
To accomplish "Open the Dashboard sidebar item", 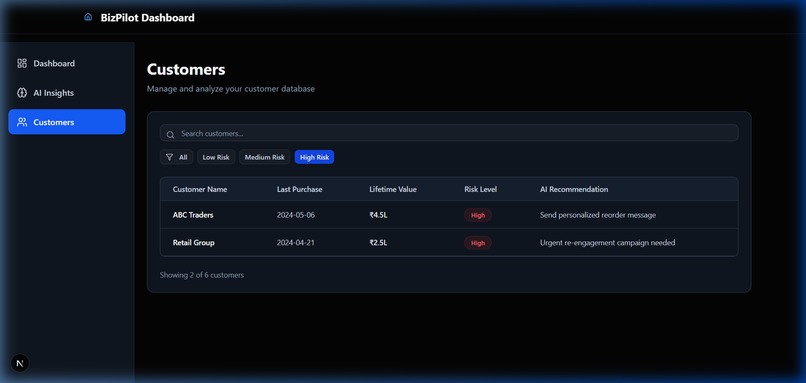I will [x=67, y=63].
